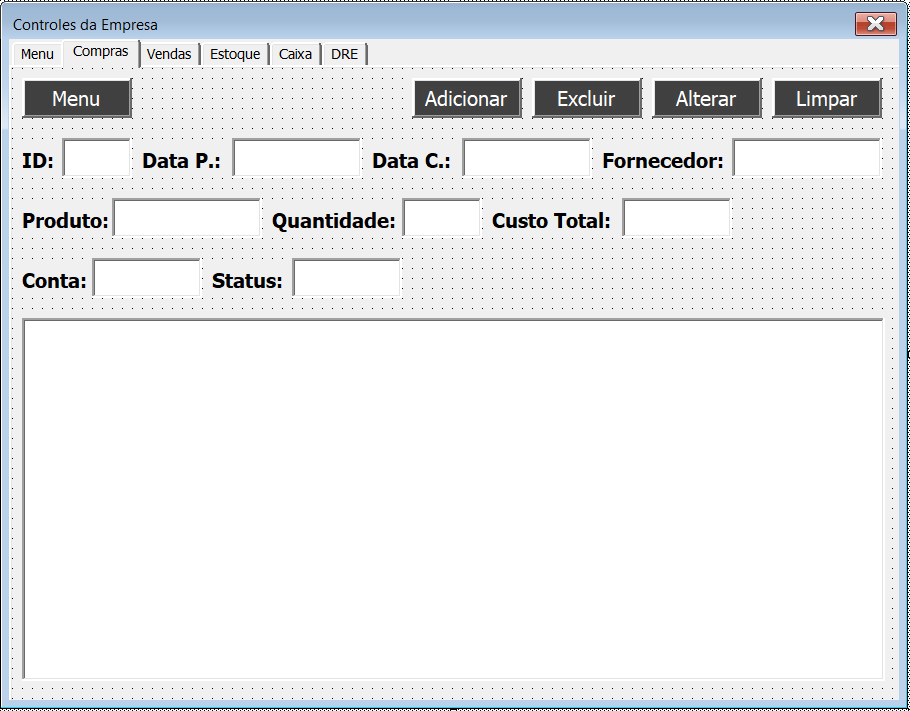Image resolution: width=910 pixels, height=711 pixels.
Task: Select the Custo Total field
Action: coord(677,218)
